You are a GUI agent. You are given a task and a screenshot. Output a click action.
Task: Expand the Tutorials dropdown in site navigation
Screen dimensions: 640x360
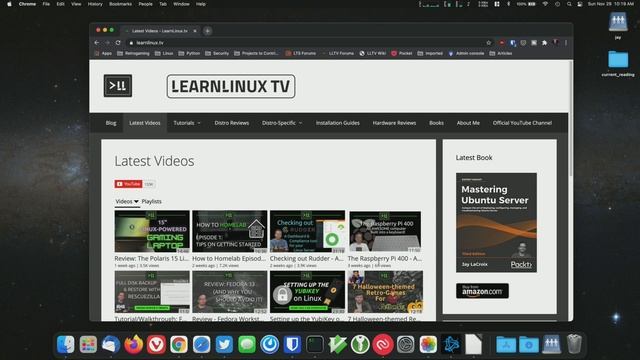(187, 123)
